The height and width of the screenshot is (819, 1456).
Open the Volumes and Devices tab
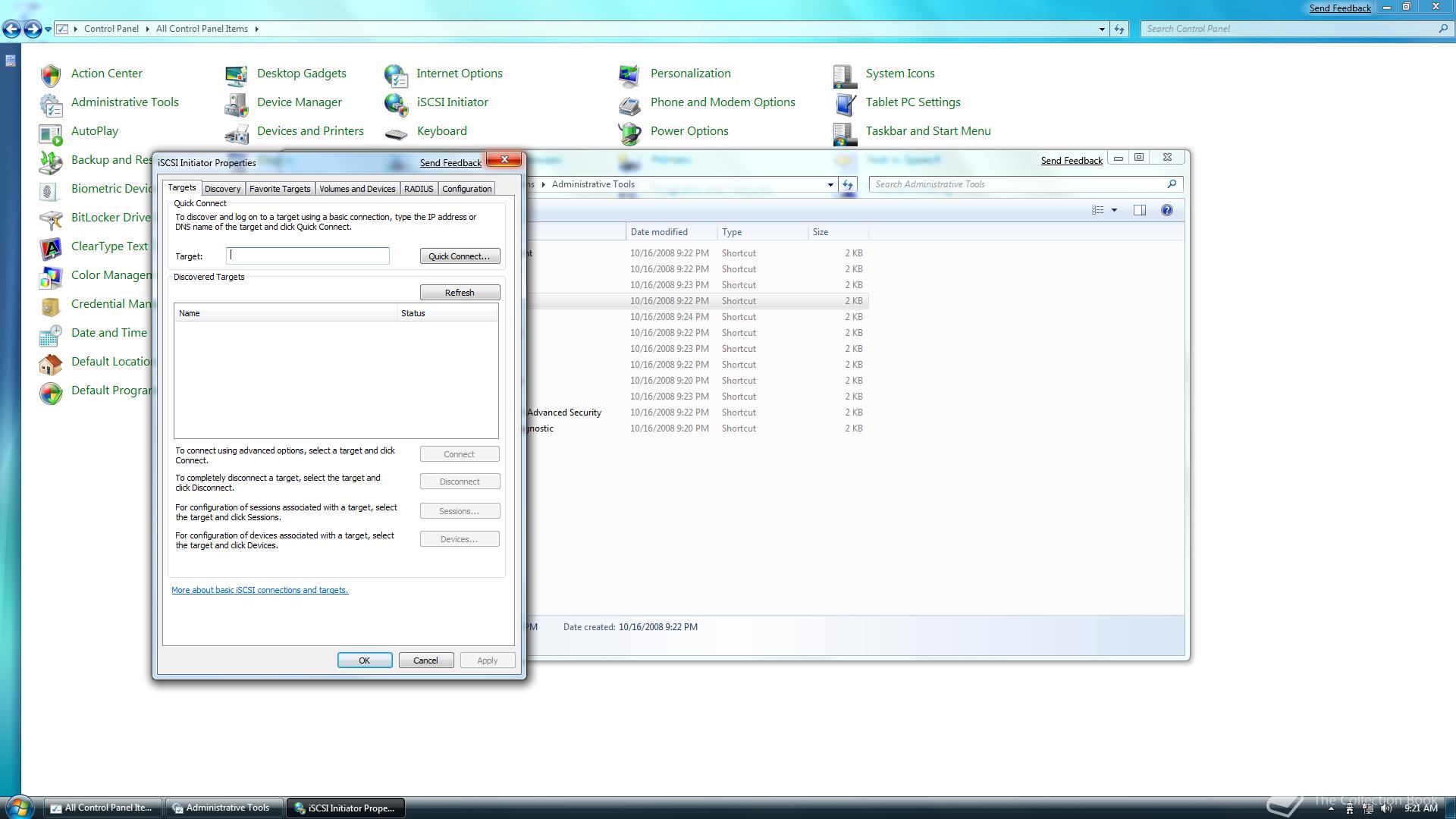pyautogui.click(x=357, y=189)
